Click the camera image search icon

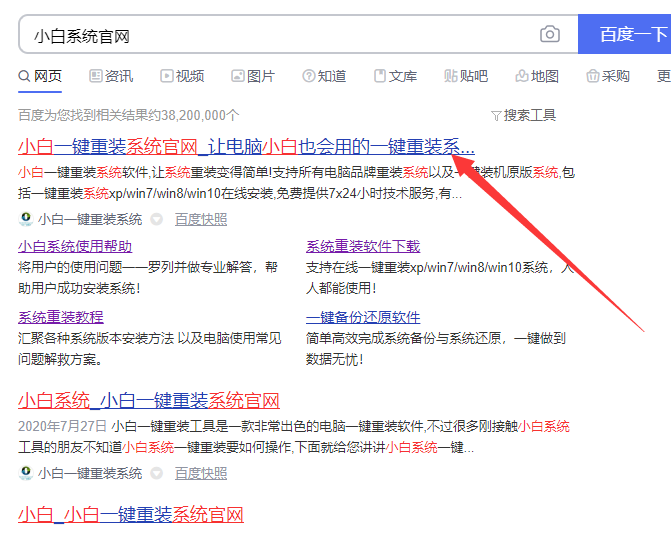coord(550,35)
